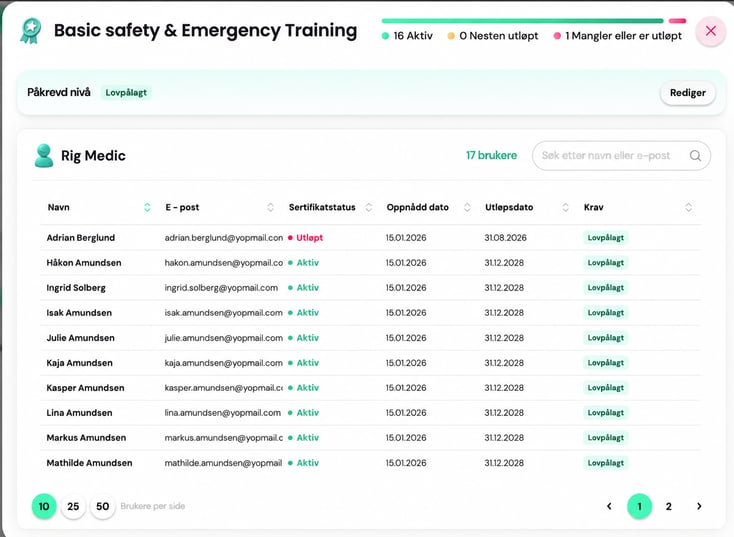Click Adrian's expiry date 31.08.2026

506,237
